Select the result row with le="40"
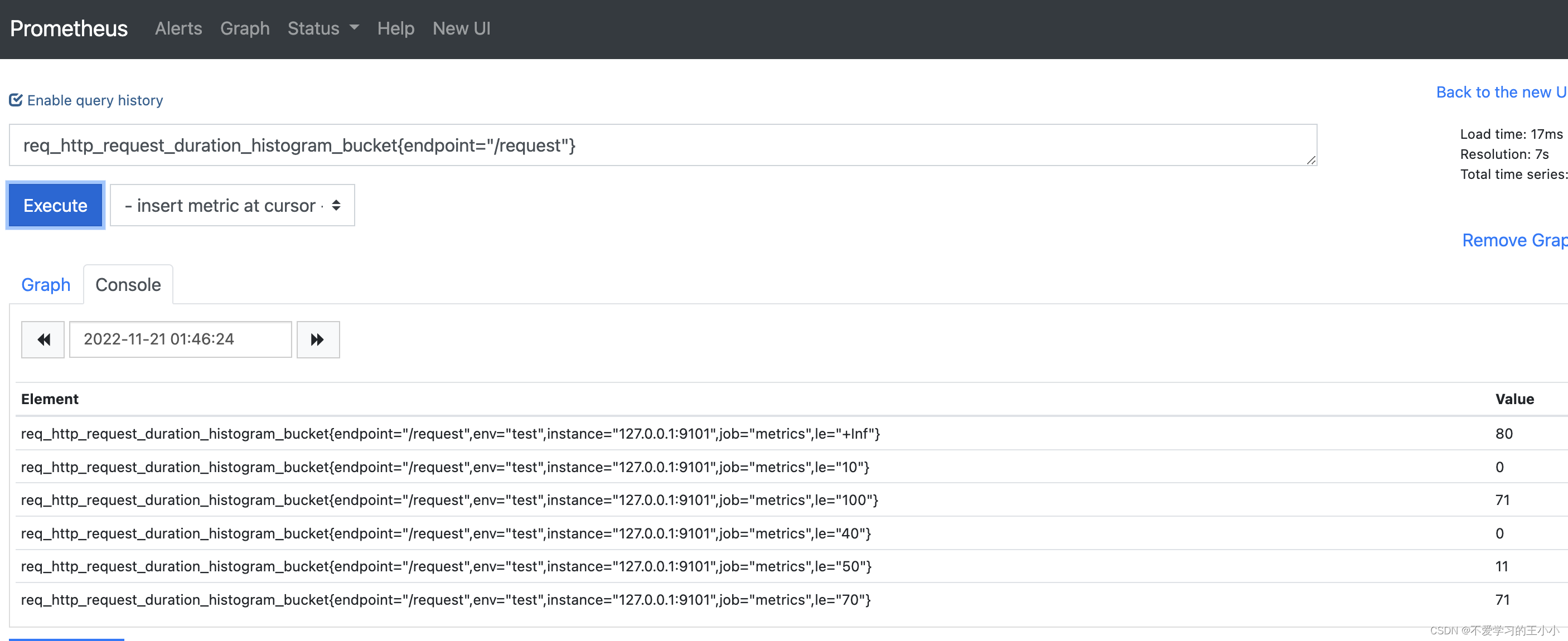This screenshot has width=1568, height=641. click(x=791, y=533)
